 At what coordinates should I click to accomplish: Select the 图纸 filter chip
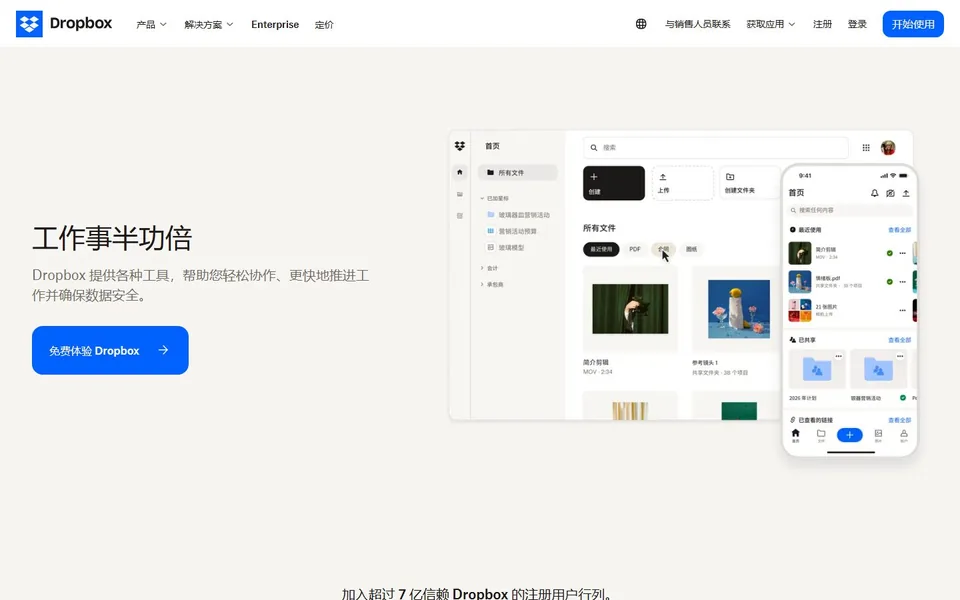(x=691, y=249)
